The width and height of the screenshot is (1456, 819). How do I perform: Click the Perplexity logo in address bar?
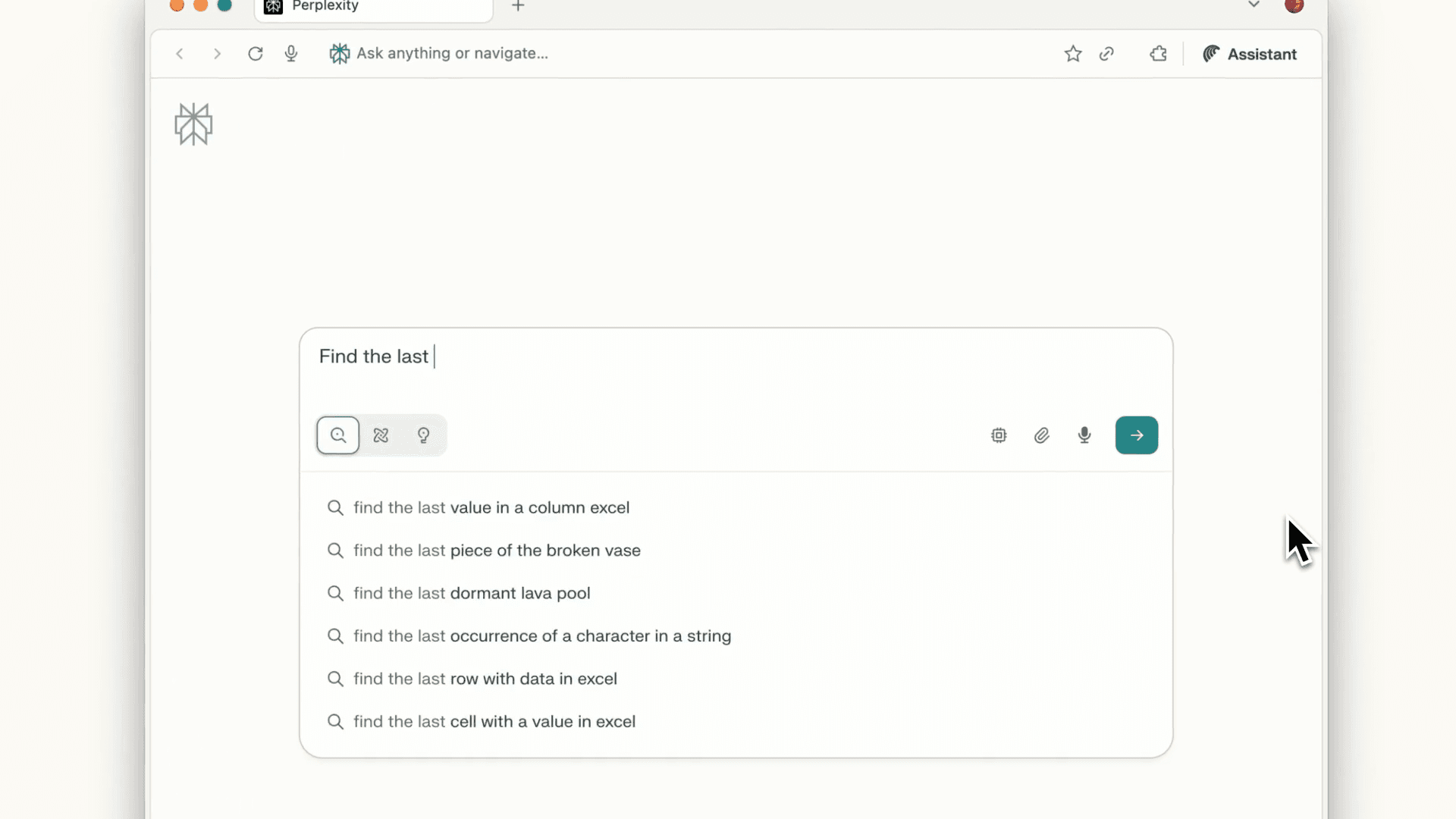coord(340,54)
